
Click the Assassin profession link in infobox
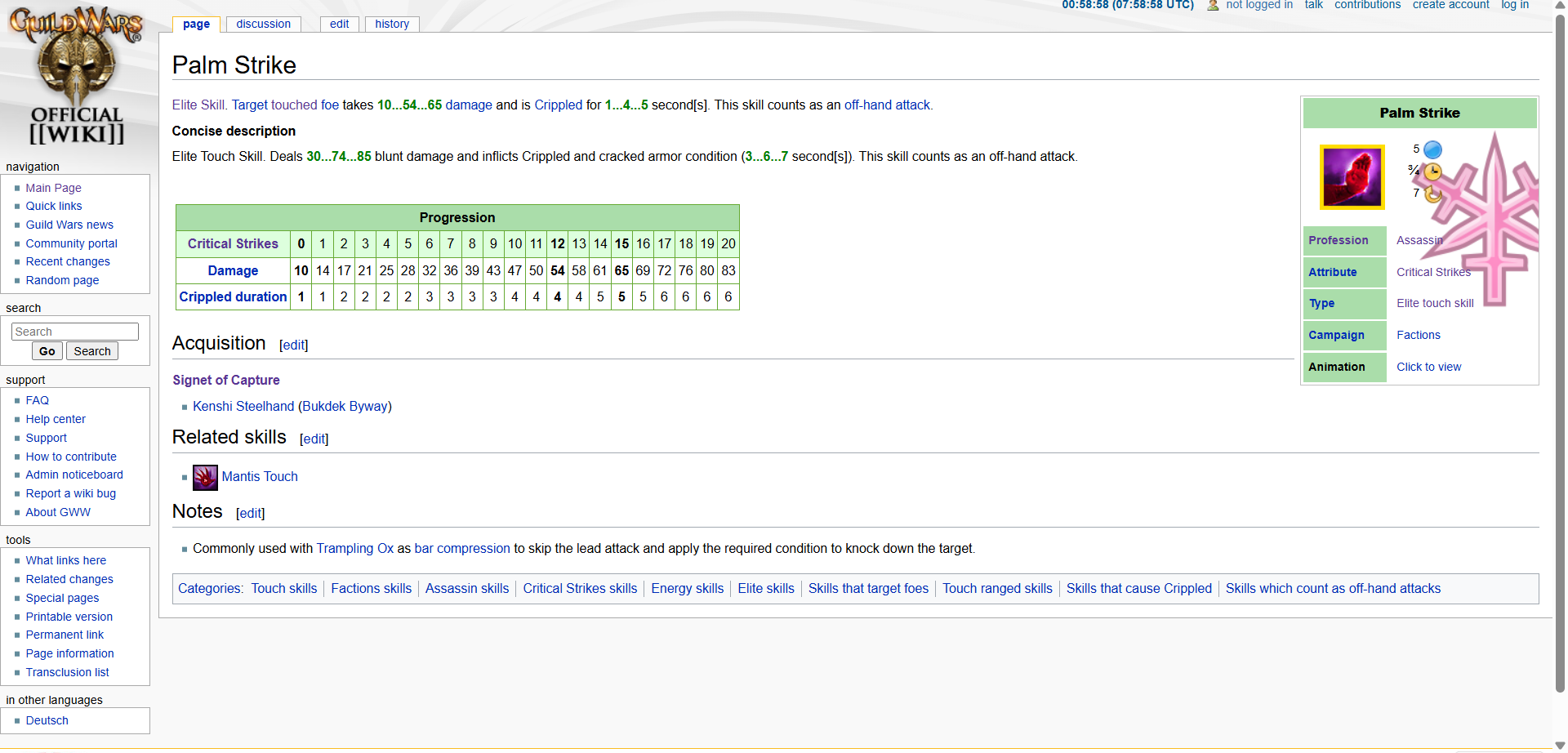(1419, 240)
